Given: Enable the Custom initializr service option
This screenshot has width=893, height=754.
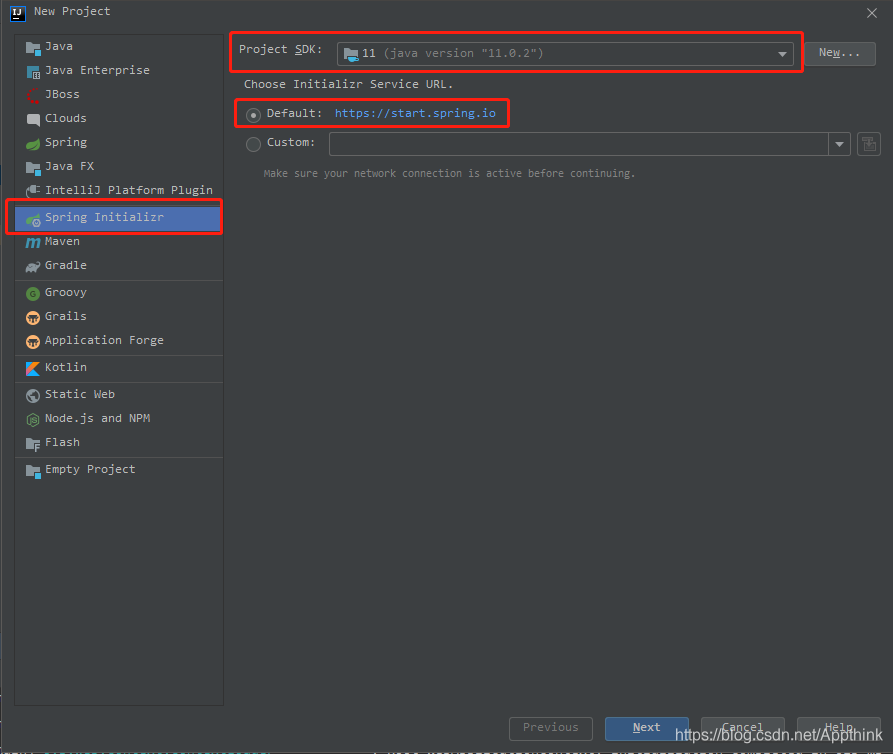Looking at the screenshot, I should (x=253, y=144).
